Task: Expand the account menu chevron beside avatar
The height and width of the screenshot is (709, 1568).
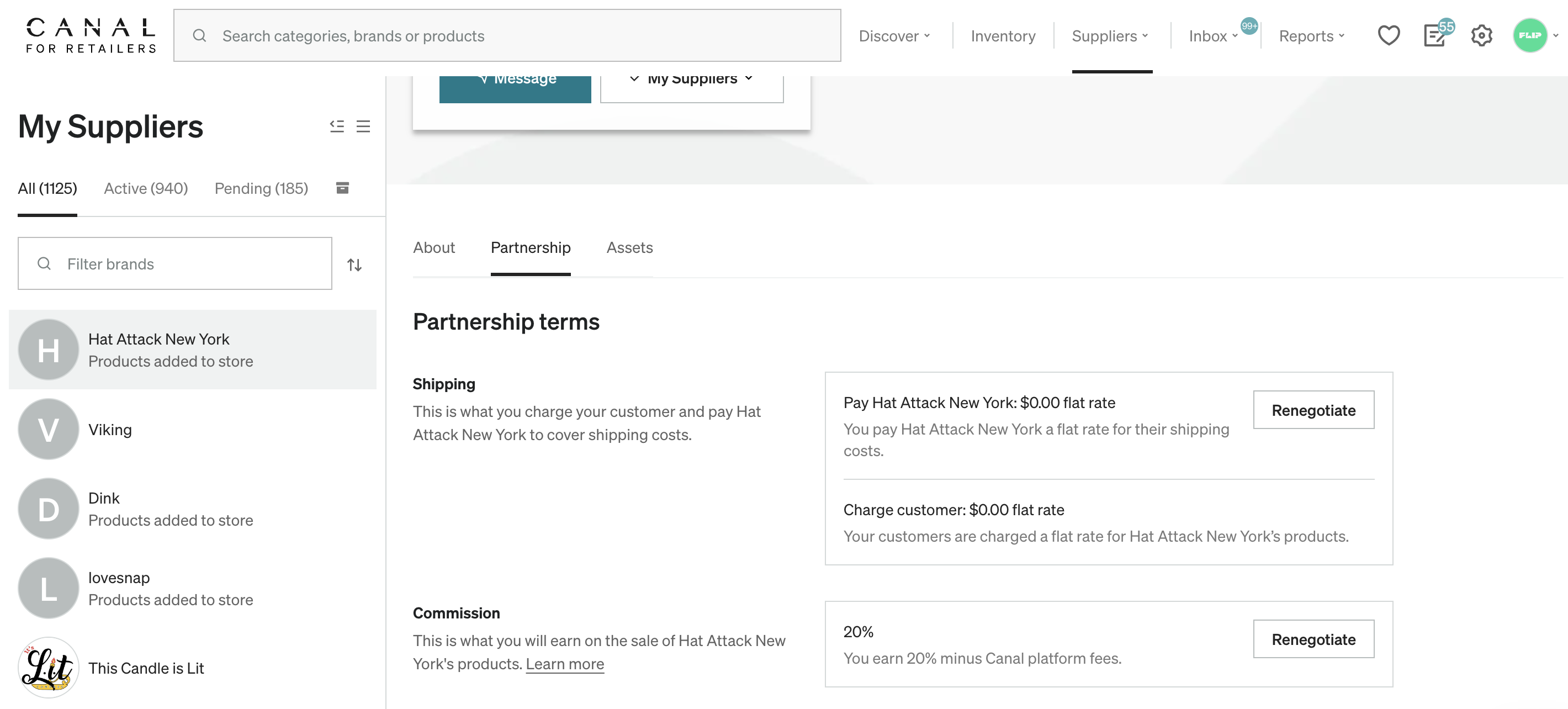Action: coord(1555,36)
